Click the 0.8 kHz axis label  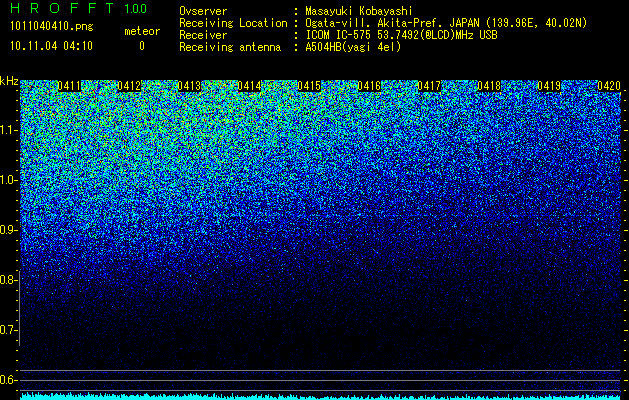[x=8, y=280]
